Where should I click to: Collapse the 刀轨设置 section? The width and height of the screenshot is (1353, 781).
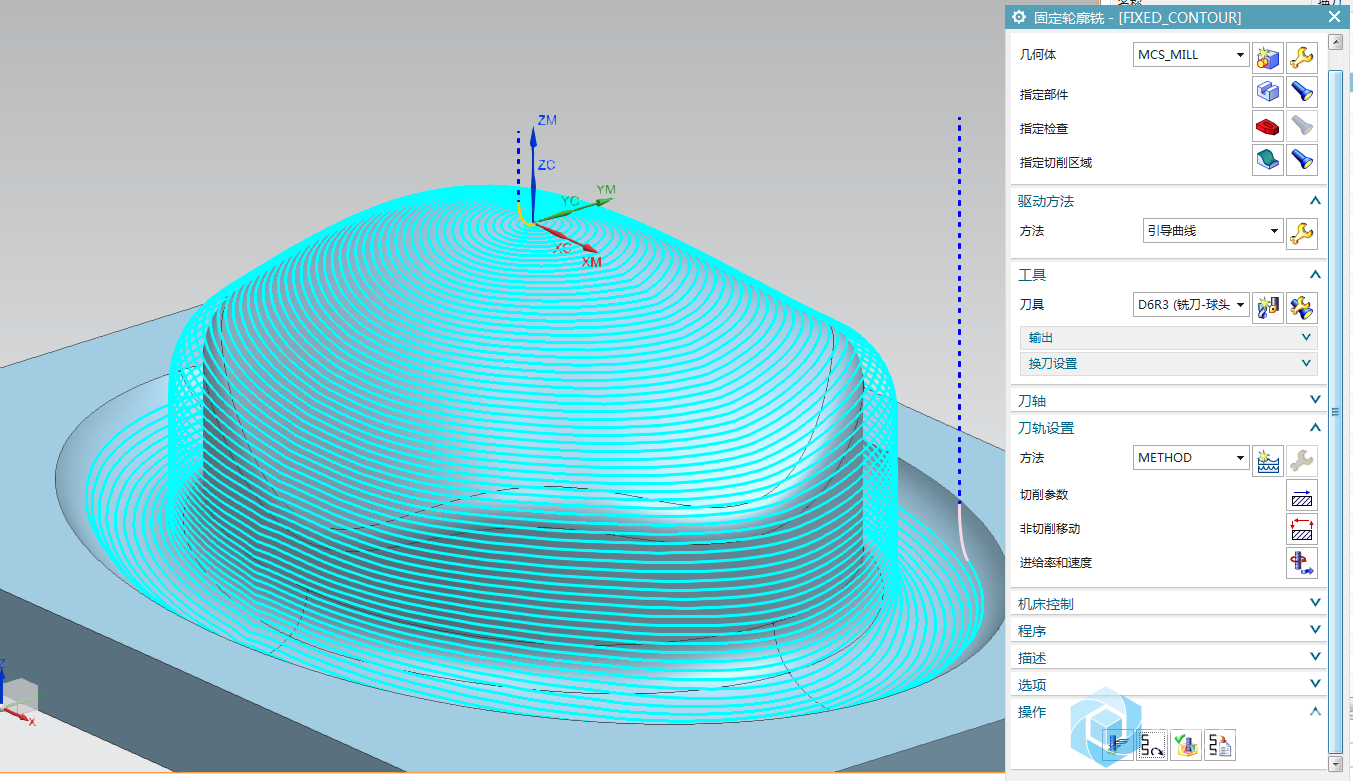coord(1315,427)
